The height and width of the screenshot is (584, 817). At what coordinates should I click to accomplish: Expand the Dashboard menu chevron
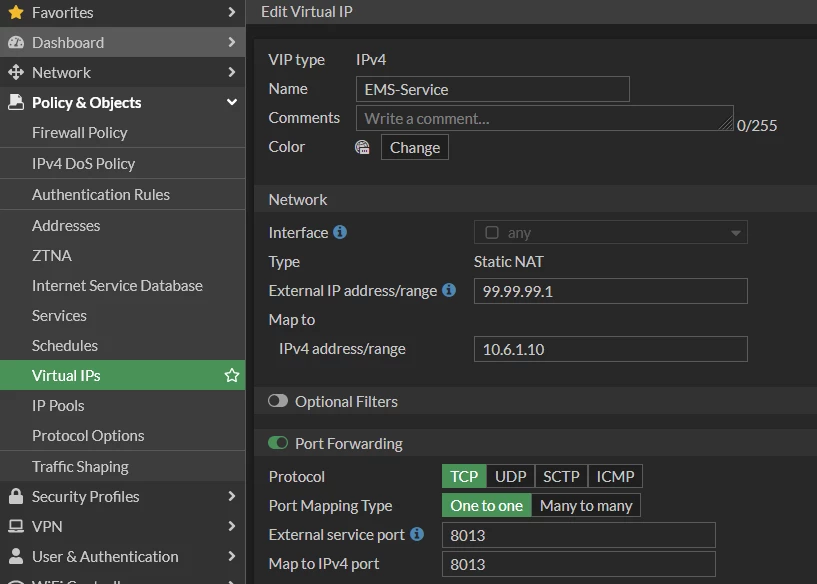[232, 42]
